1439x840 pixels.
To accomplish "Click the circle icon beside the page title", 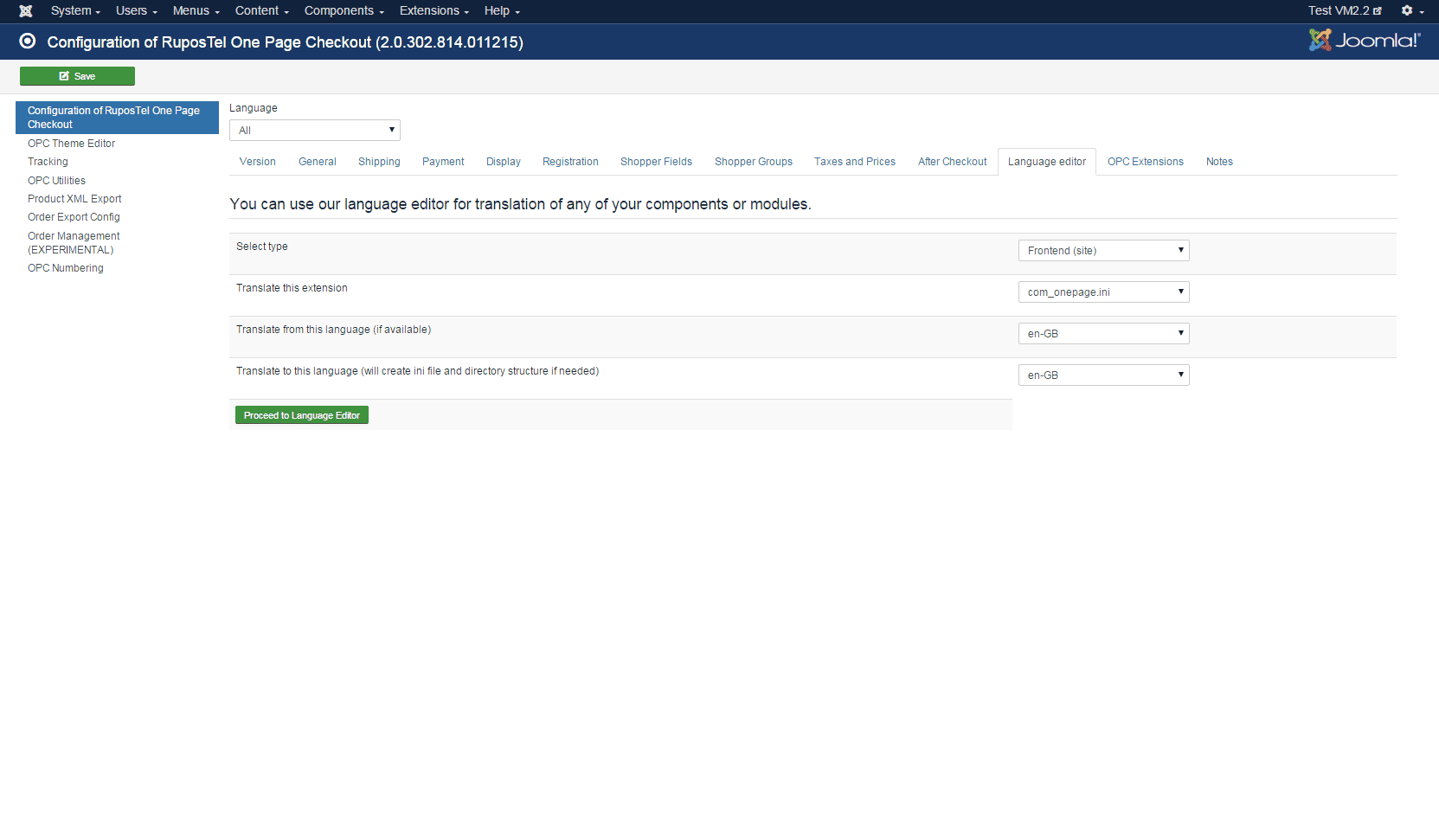I will click(28, 42).
